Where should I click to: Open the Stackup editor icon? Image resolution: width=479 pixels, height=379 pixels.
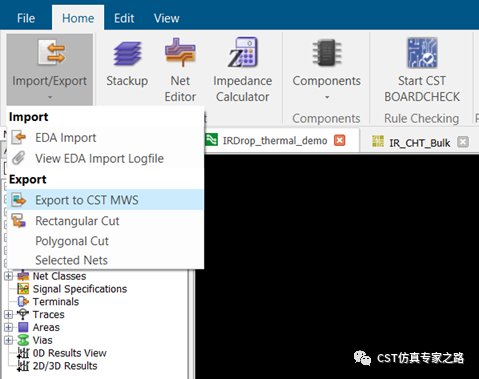click(x=127, y=53)
